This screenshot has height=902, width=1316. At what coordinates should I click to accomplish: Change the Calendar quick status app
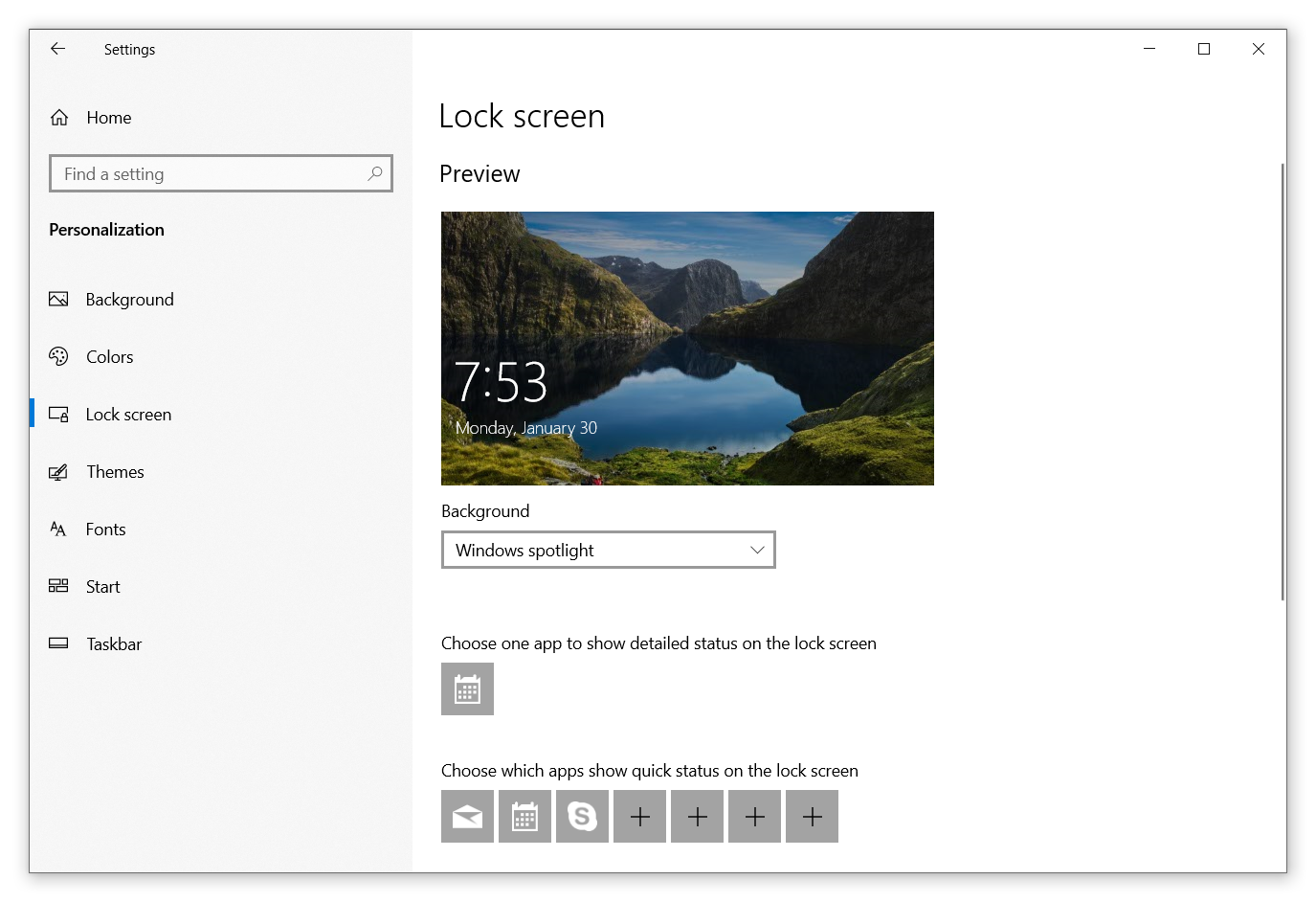coord(524,816)
